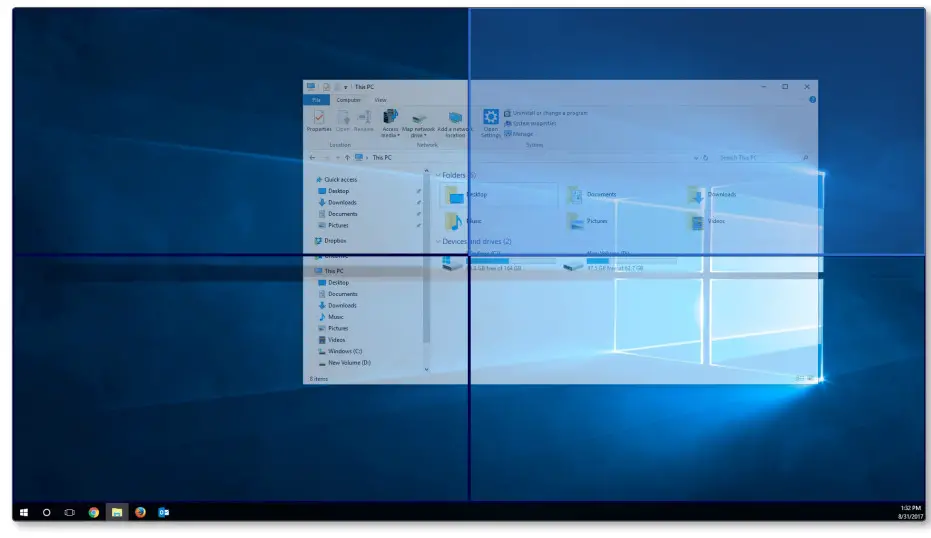Select the Windows (C:) drive icon
This screenshot has width=931, height=538.
452,262
